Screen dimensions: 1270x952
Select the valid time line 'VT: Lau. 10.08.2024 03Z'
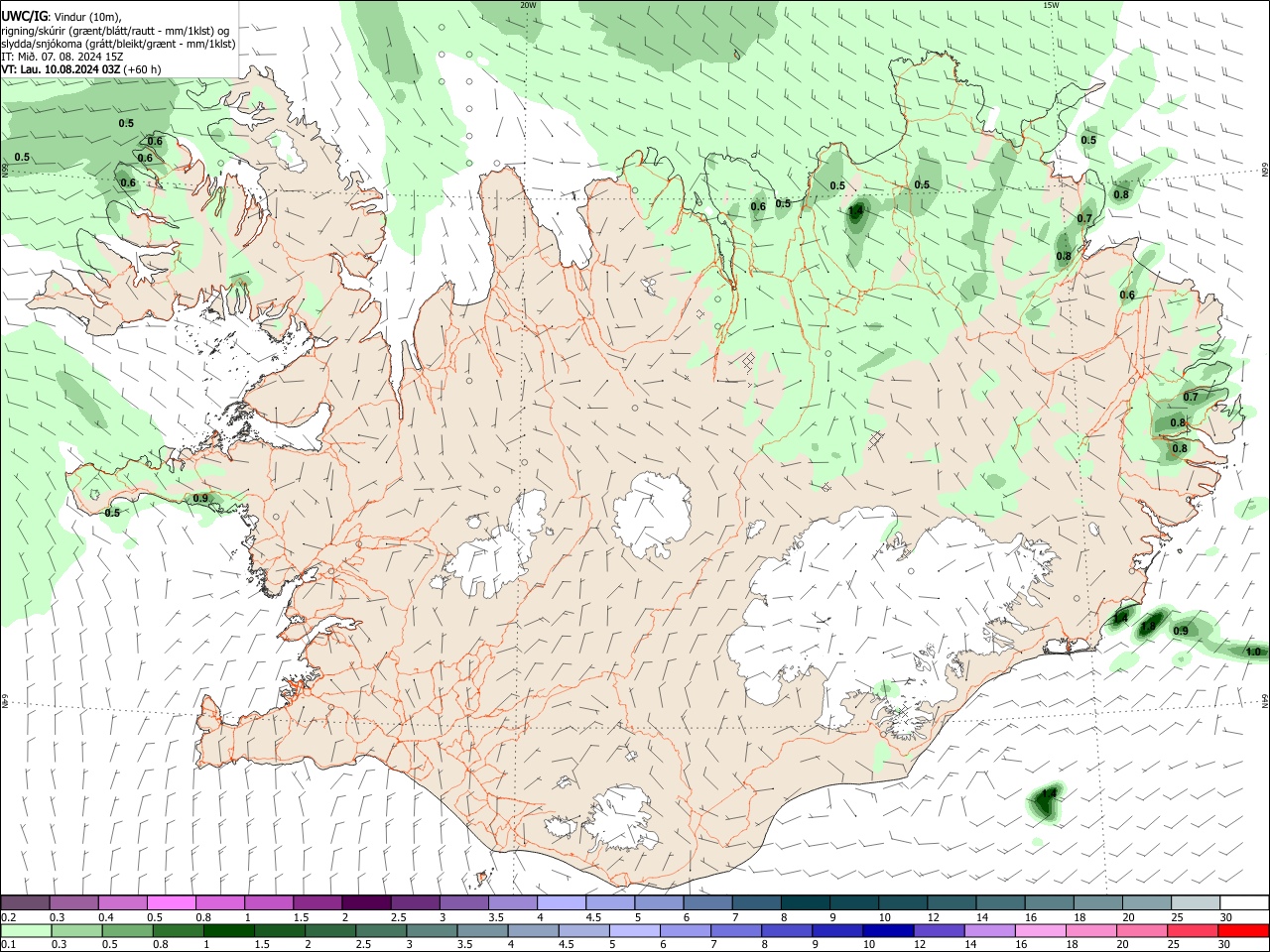tap(61, 69)
